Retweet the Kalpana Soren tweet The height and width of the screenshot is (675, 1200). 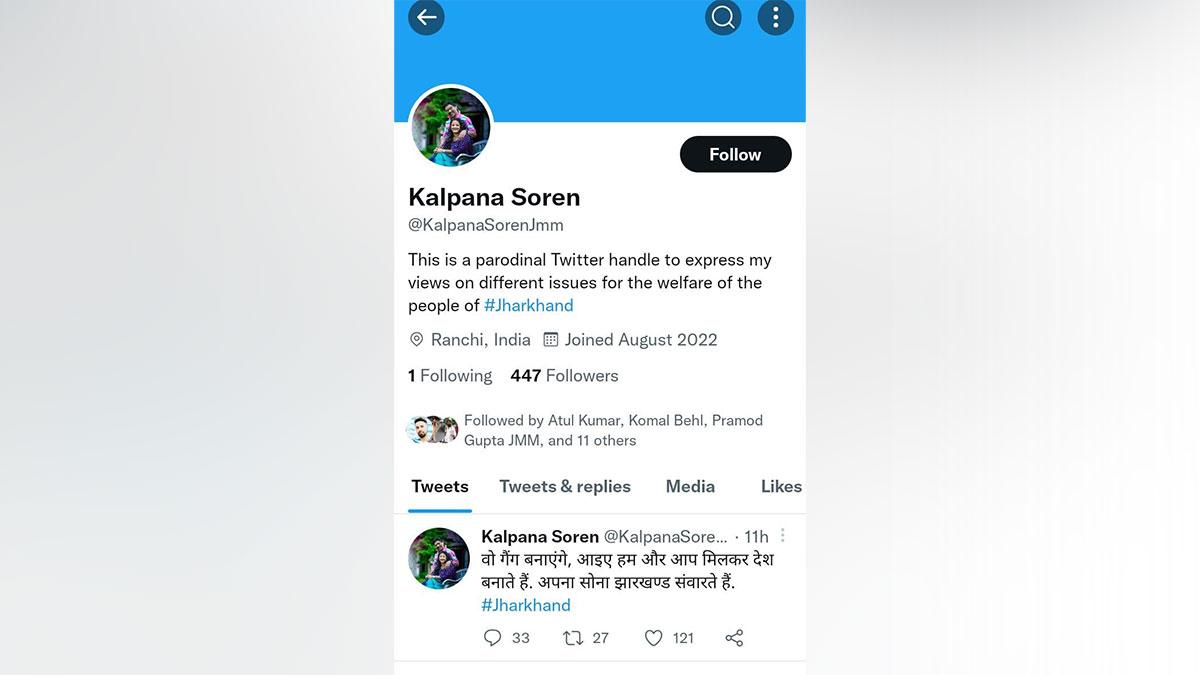tap(573, 638)
